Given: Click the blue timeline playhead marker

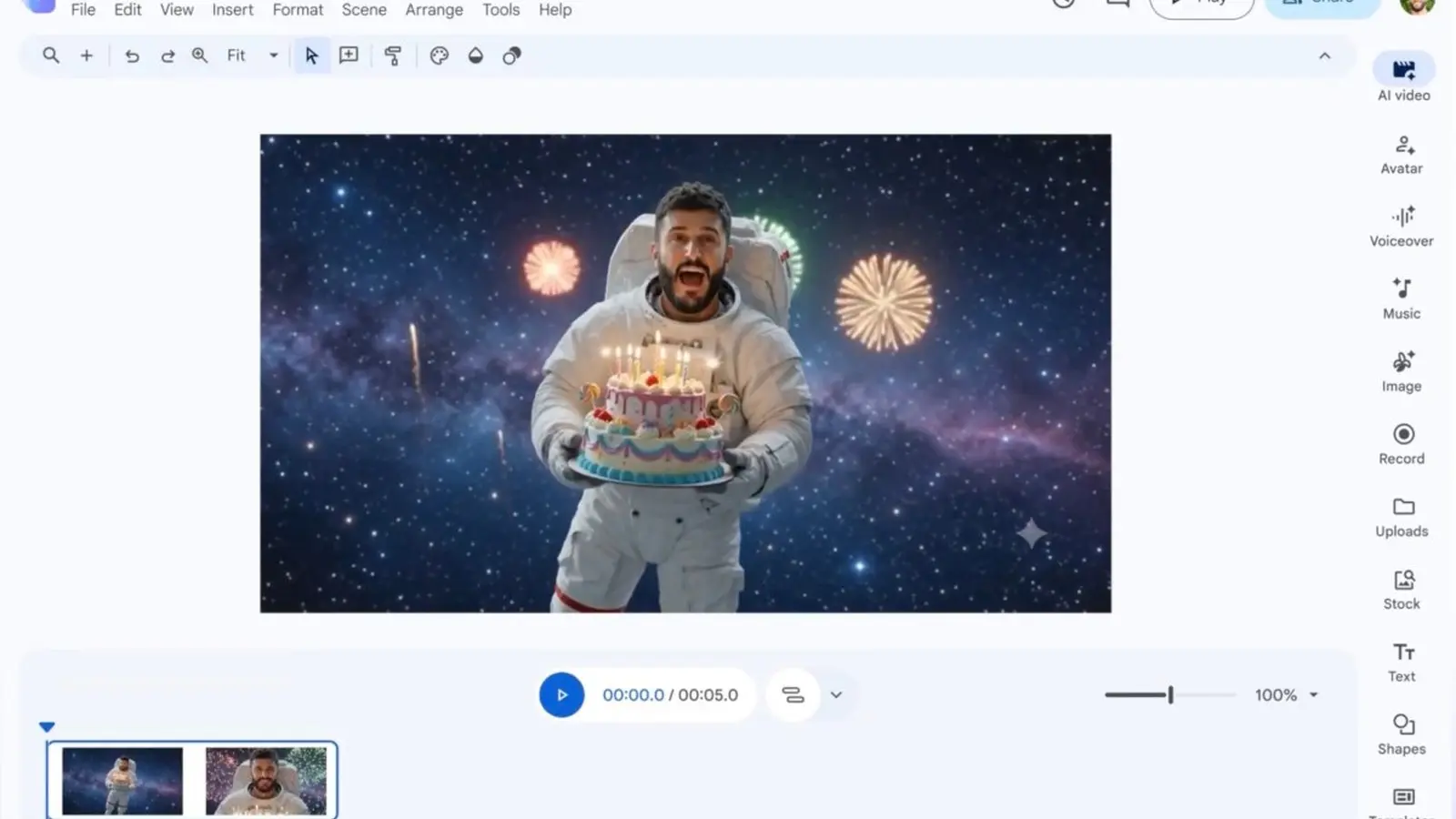Looking at the screenshot, I should [x=46, y=727].
